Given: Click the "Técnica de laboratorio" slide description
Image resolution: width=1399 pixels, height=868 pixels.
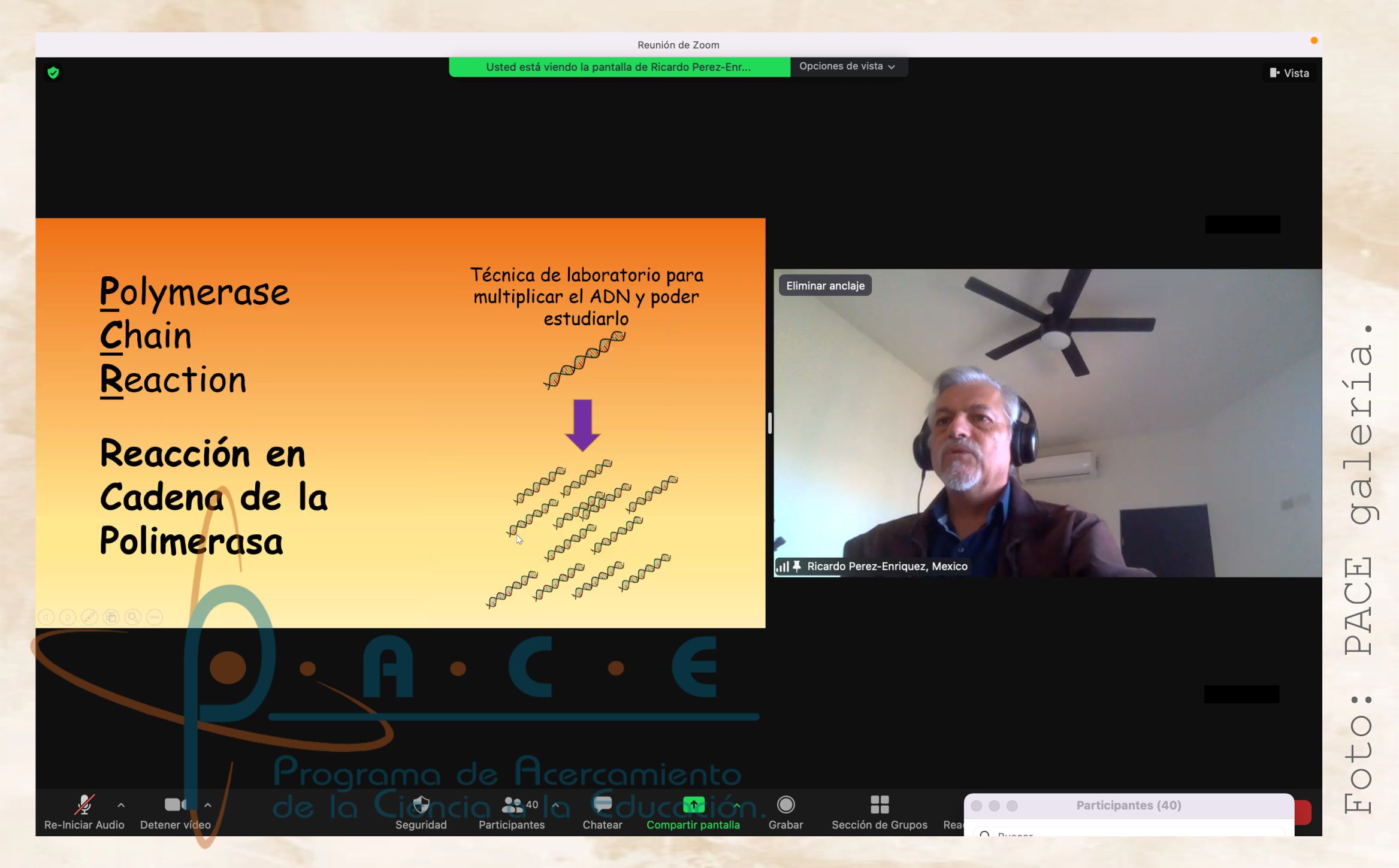Looking at the screenshot, I should [x=587, y=297].
